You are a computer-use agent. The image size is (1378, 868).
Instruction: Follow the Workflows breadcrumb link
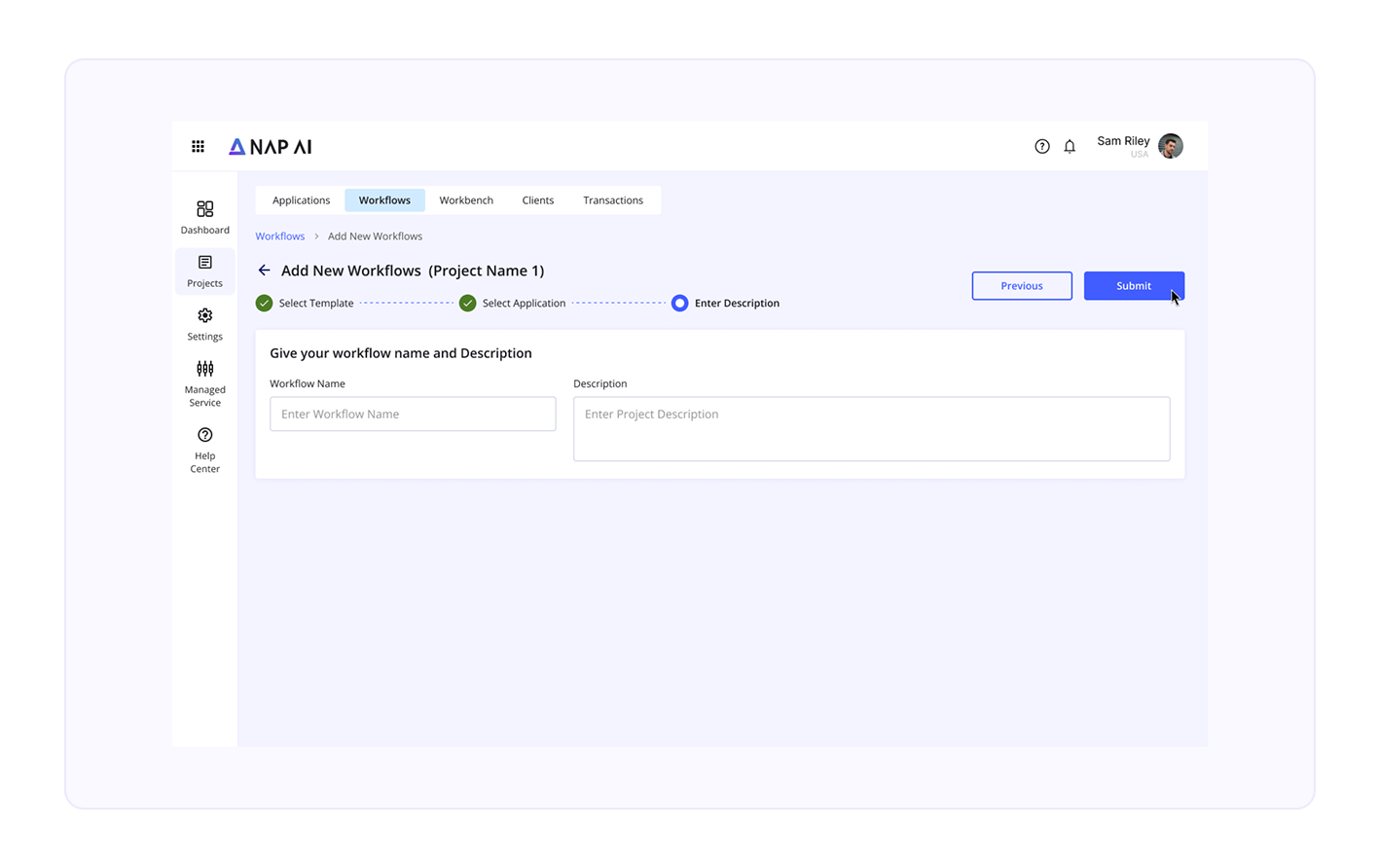[x=279, y=236]
